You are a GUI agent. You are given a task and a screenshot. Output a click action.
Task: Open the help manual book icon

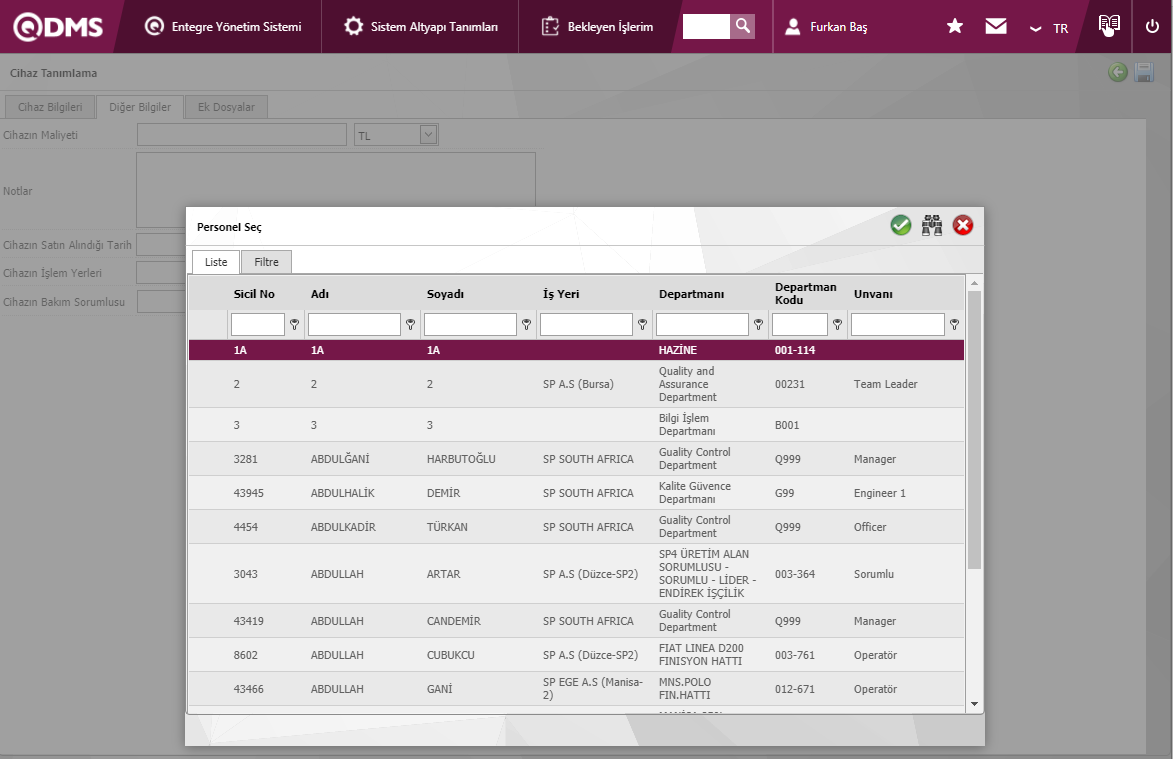pyautogui.click(x=1108, y=26)
